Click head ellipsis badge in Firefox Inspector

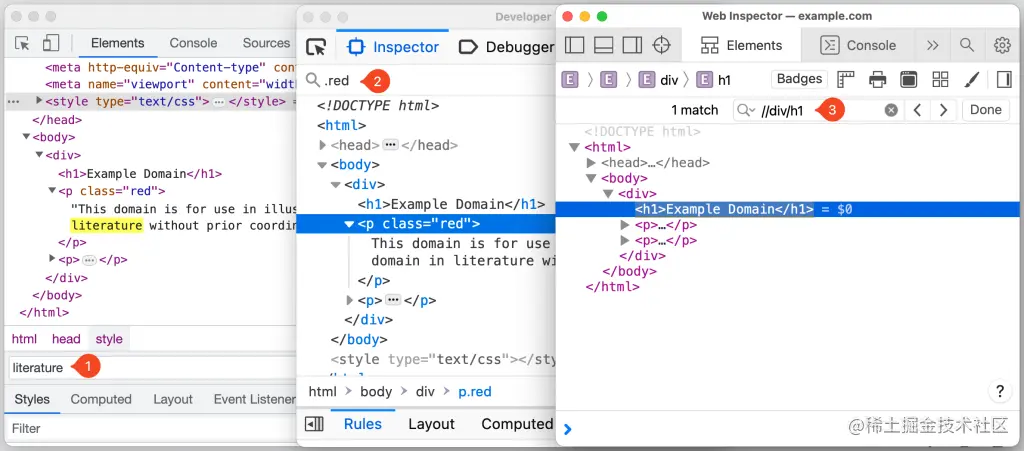point(391,145)
